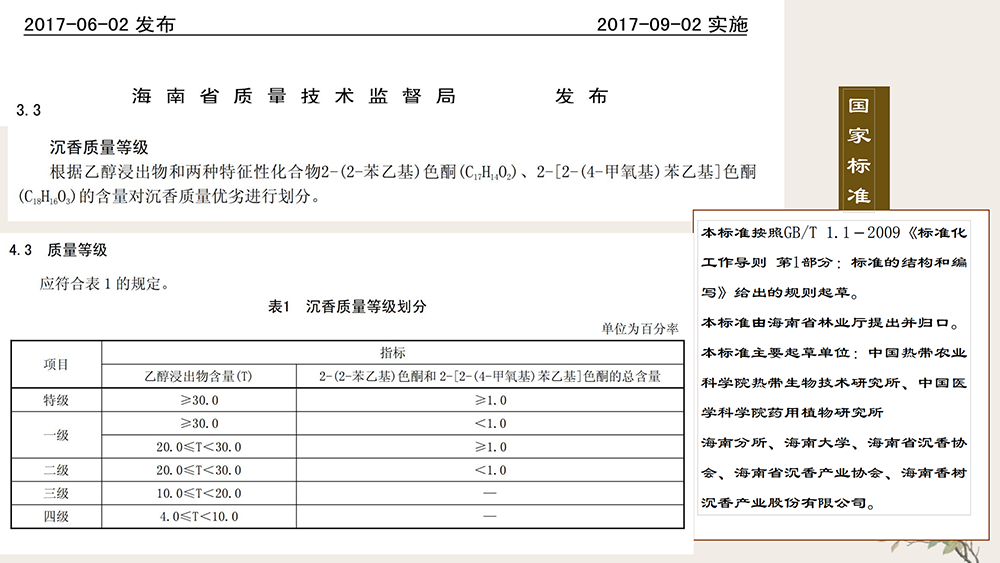
Task: Click the "10.0≤T<20.0" table cell
Action: [x=198, y=493]
